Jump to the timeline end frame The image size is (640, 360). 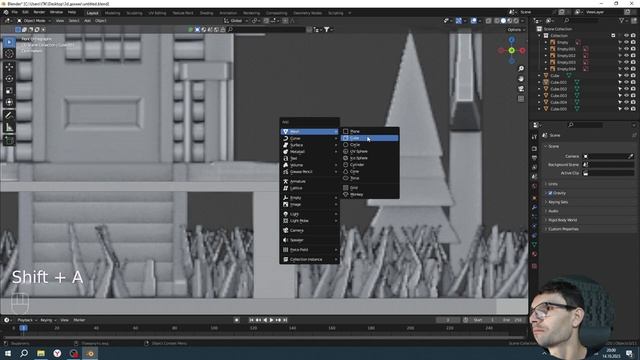pos(285,320)
